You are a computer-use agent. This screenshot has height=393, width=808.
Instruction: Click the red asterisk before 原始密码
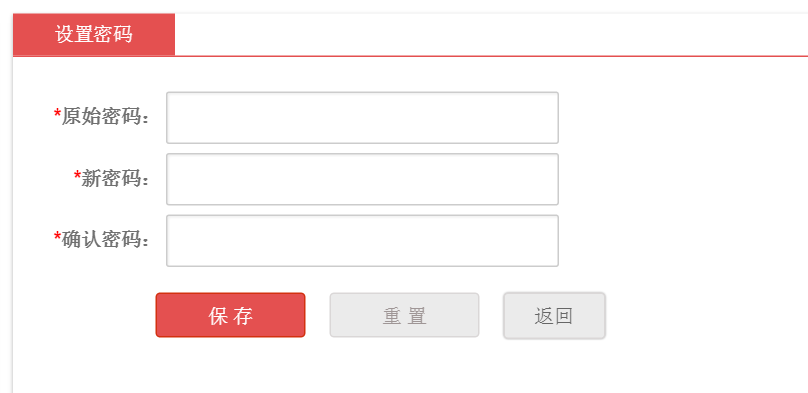[57, 113]
